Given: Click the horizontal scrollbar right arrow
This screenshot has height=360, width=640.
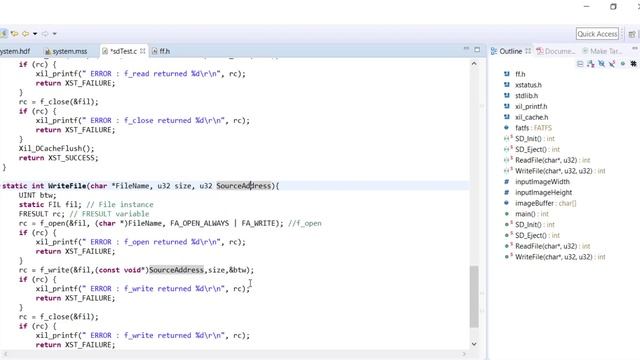Looking at the screenshot, I should [464, 354].
